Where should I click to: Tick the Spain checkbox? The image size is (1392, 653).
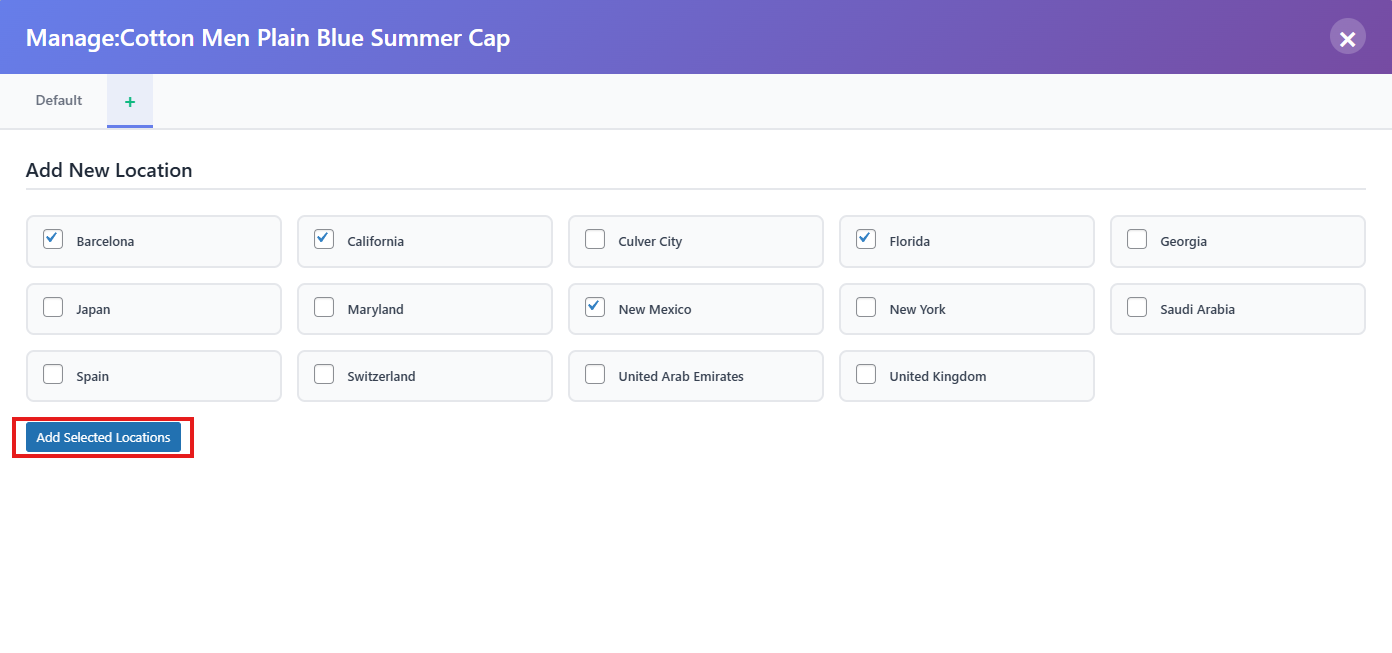[53, 375]
